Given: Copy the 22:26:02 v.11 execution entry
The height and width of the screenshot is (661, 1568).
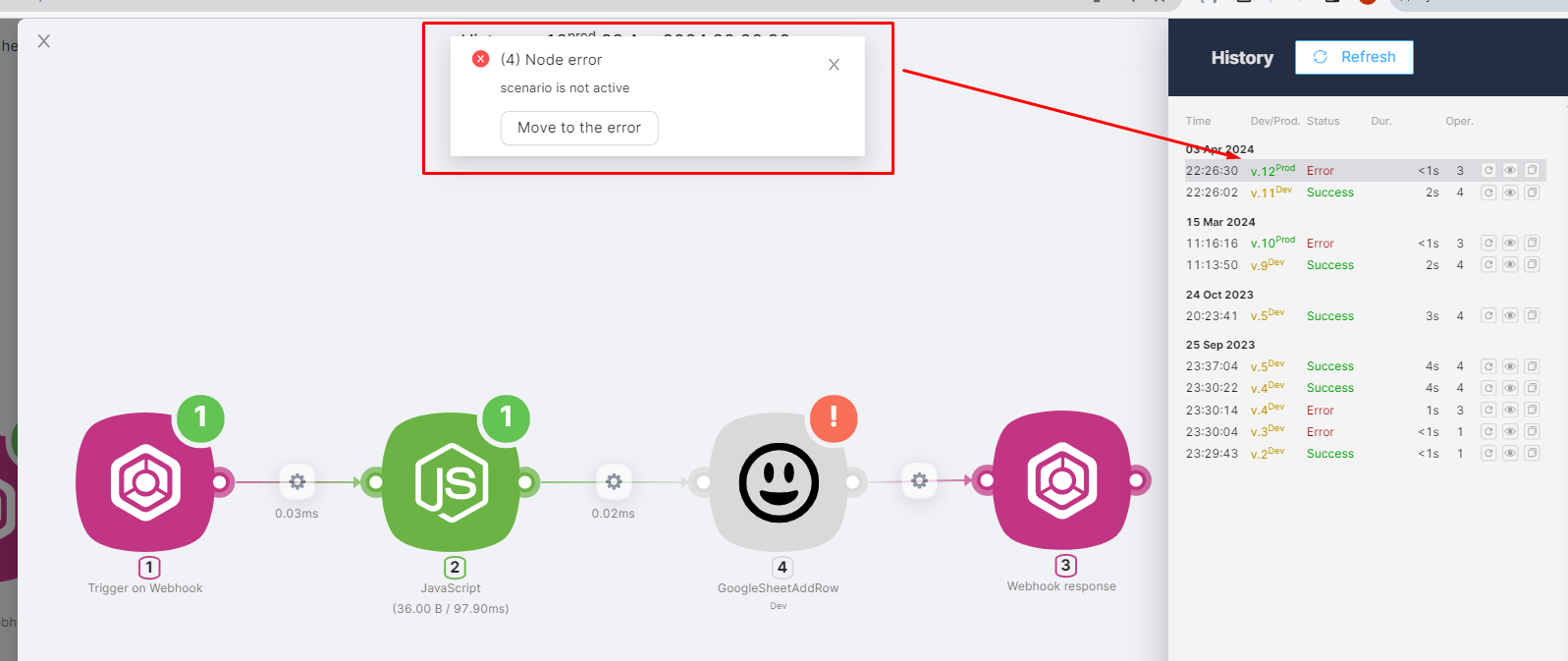Looking at the screenshot, I should tap(1532, 193).
